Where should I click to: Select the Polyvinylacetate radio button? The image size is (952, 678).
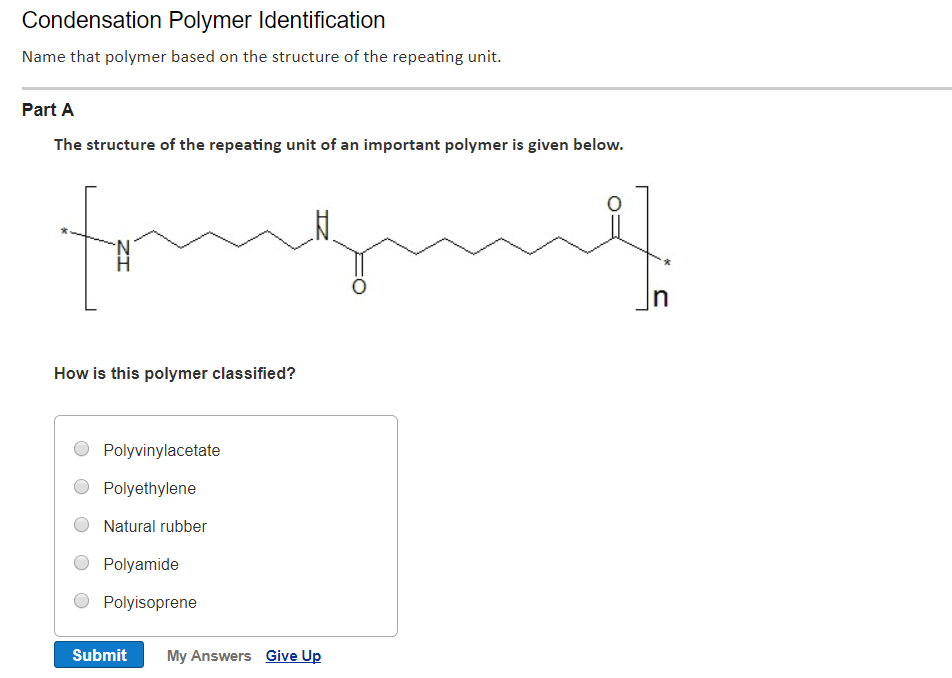(x=81, y=448)
